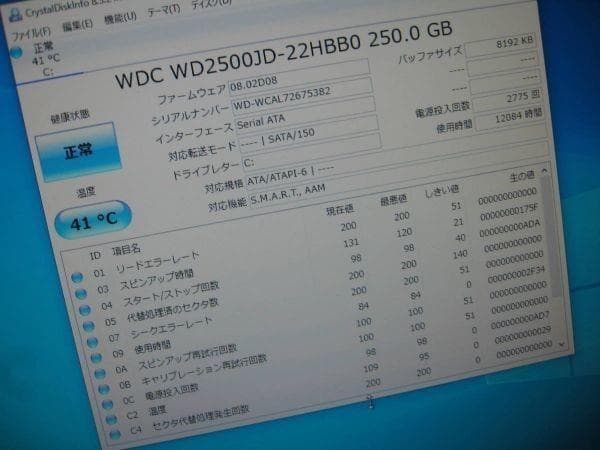The width and height of the screenshot is (600, 450).
Task: Click status icon for 07 シークエラーレート
Action: 92,342
